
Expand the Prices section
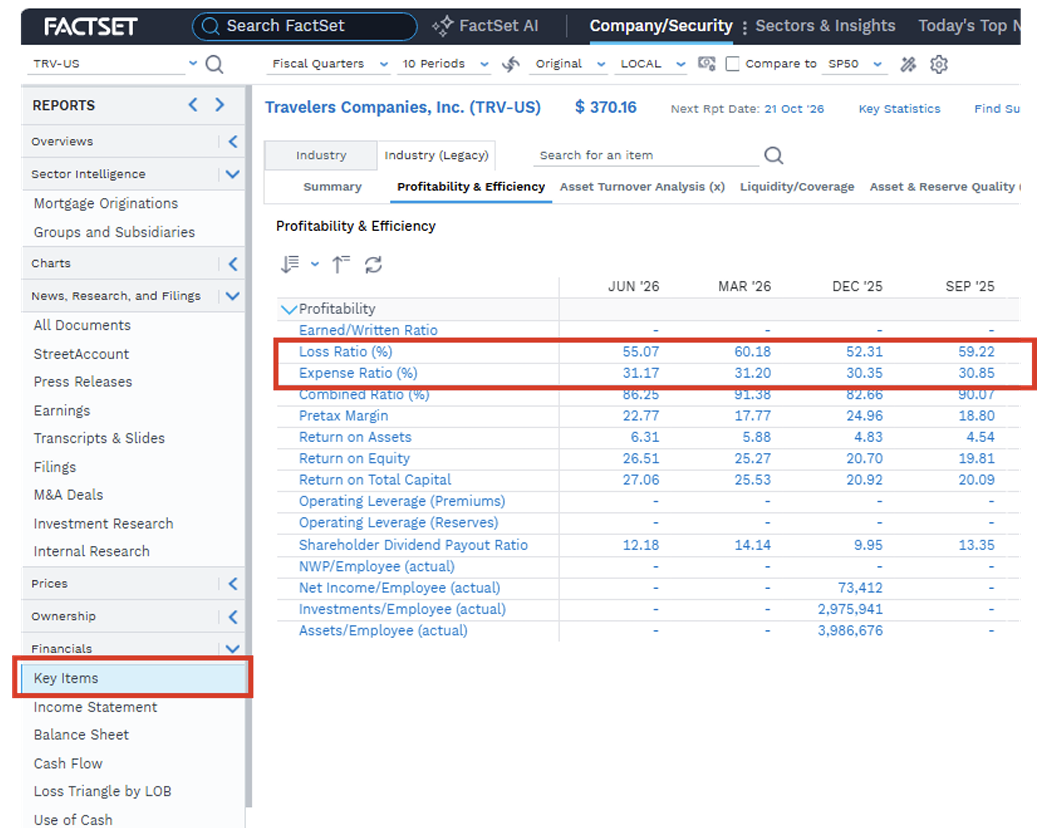(x=233, y=584)
